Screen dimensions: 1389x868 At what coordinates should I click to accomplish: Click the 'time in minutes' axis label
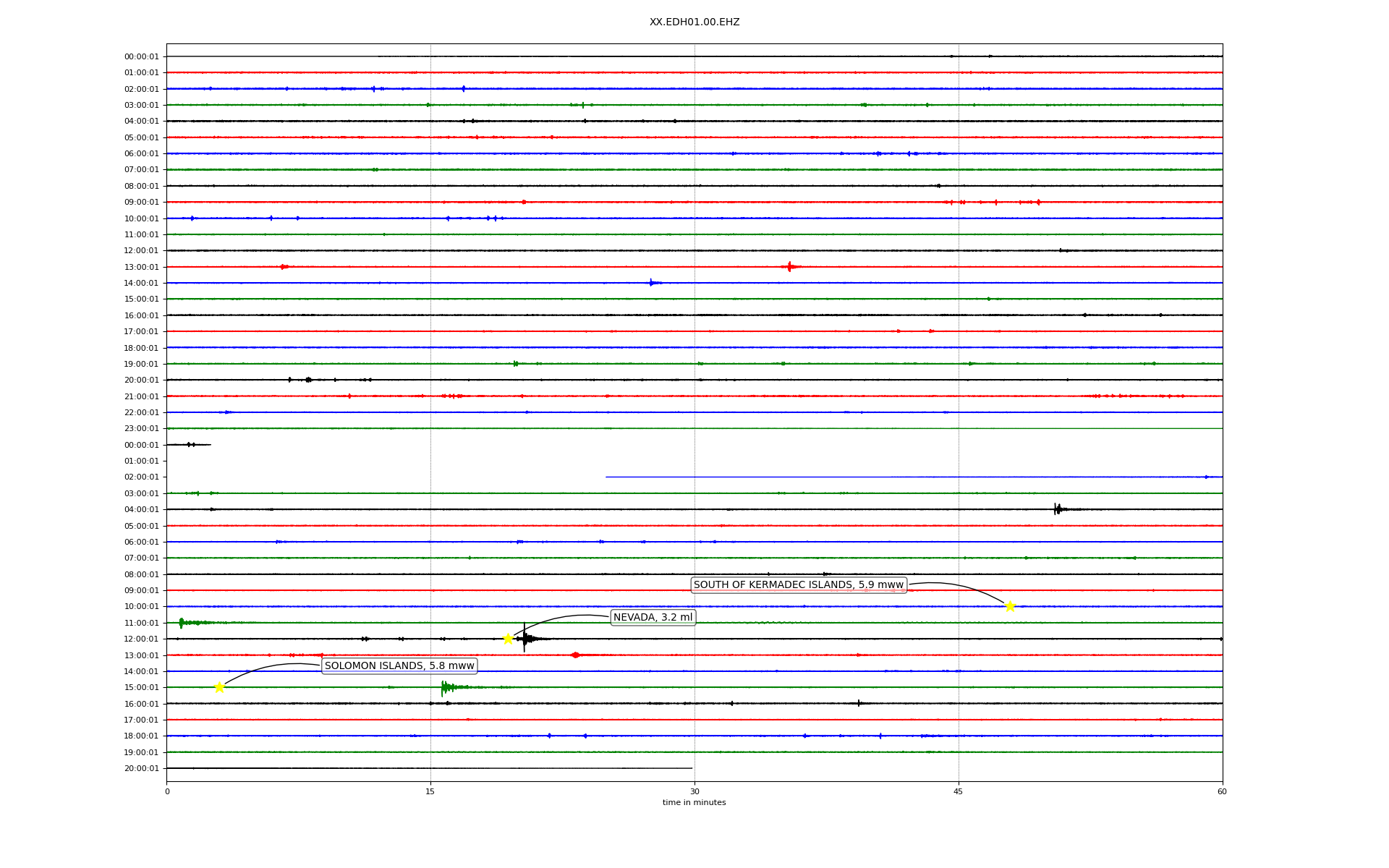pos(694,802)
